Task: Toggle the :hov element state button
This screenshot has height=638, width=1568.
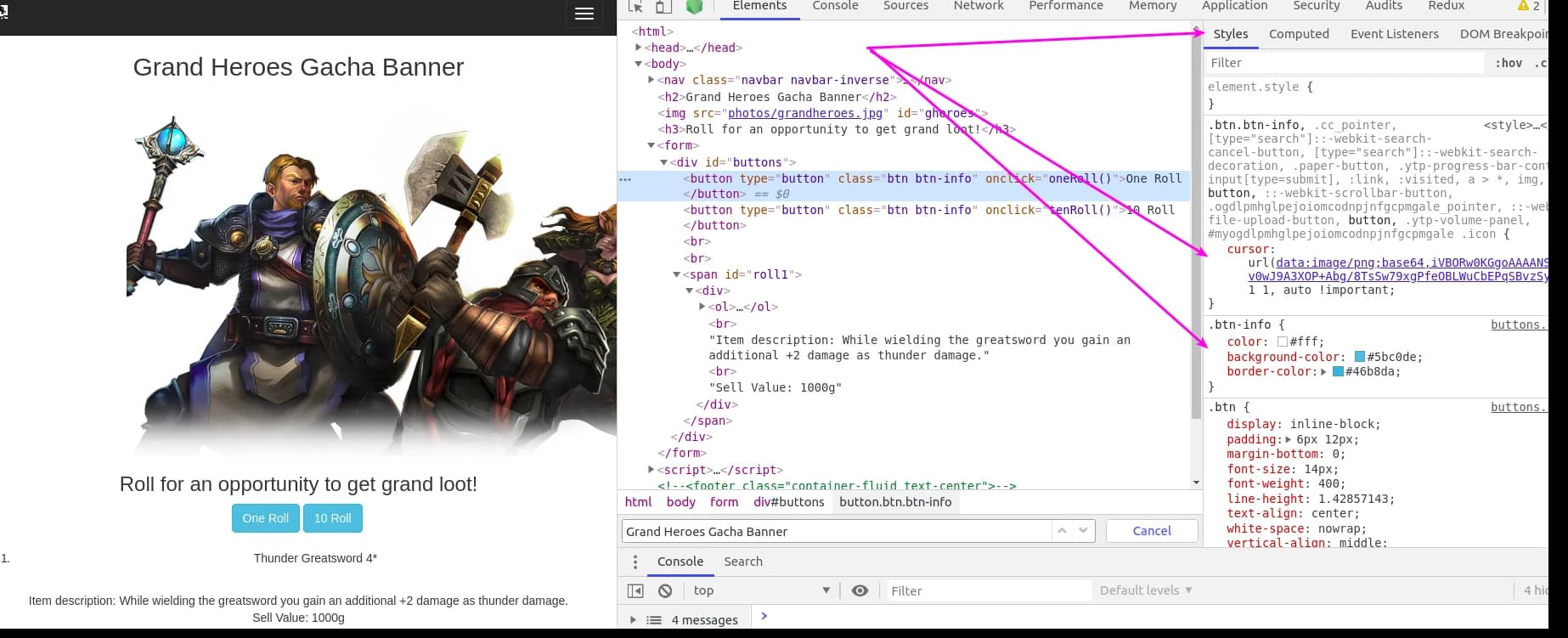Action: (1509, 63)
